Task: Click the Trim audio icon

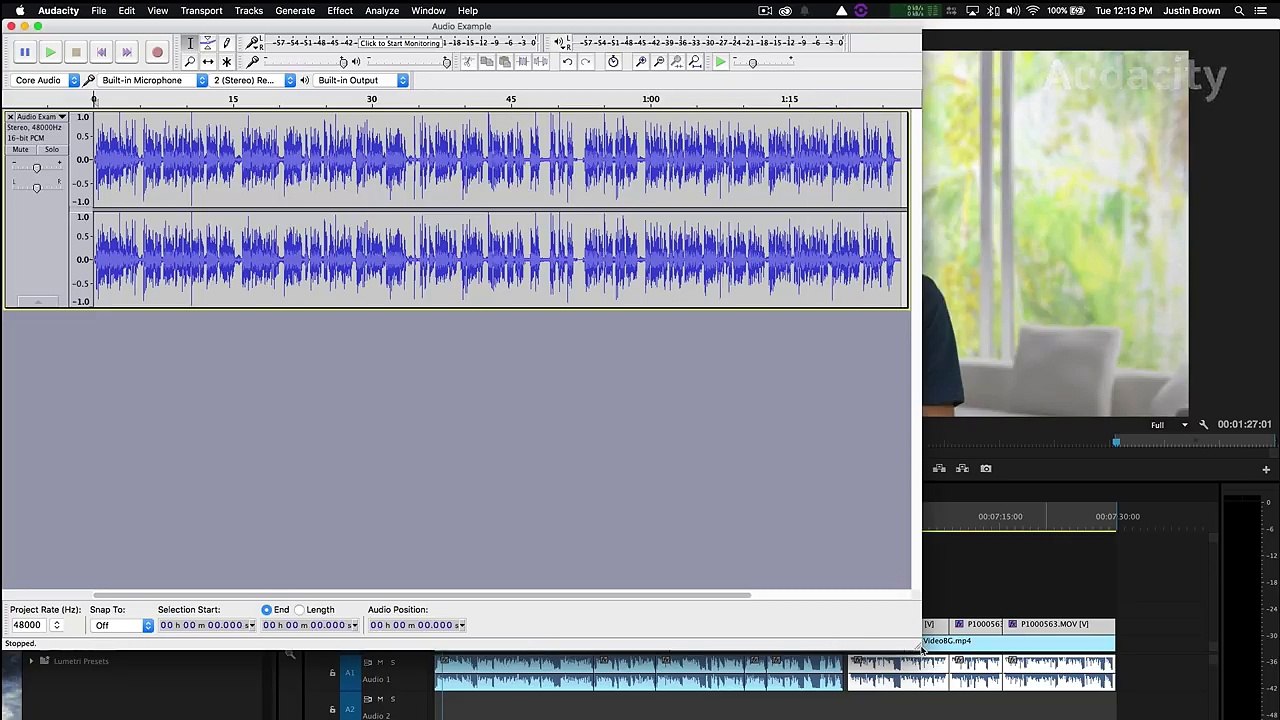Action: coord(522,62)
